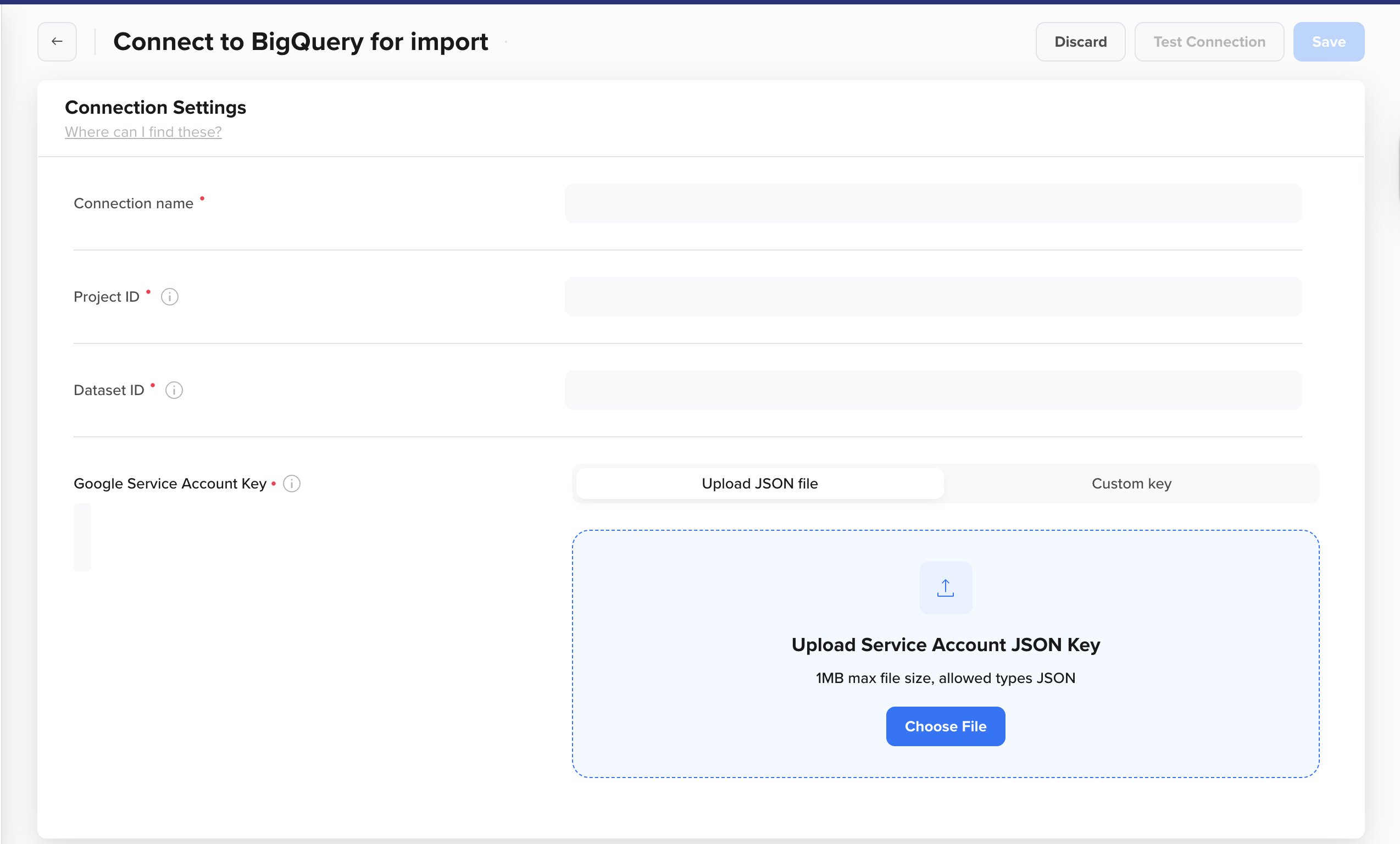Click the Choose File button
This screenshot has height=844, width=1400.
[x=946, y=726]
